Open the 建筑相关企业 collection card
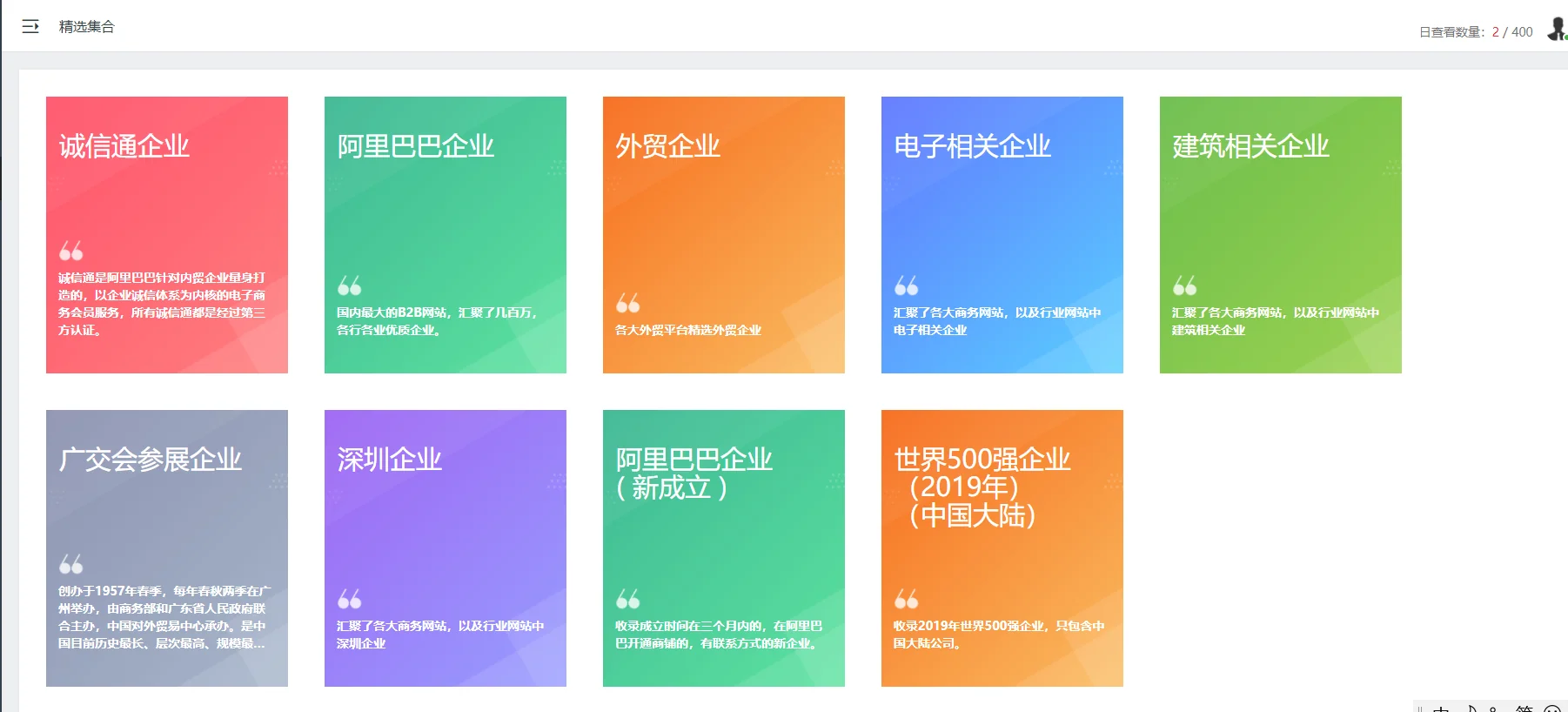The image size is (1568, 712). 1281,235
